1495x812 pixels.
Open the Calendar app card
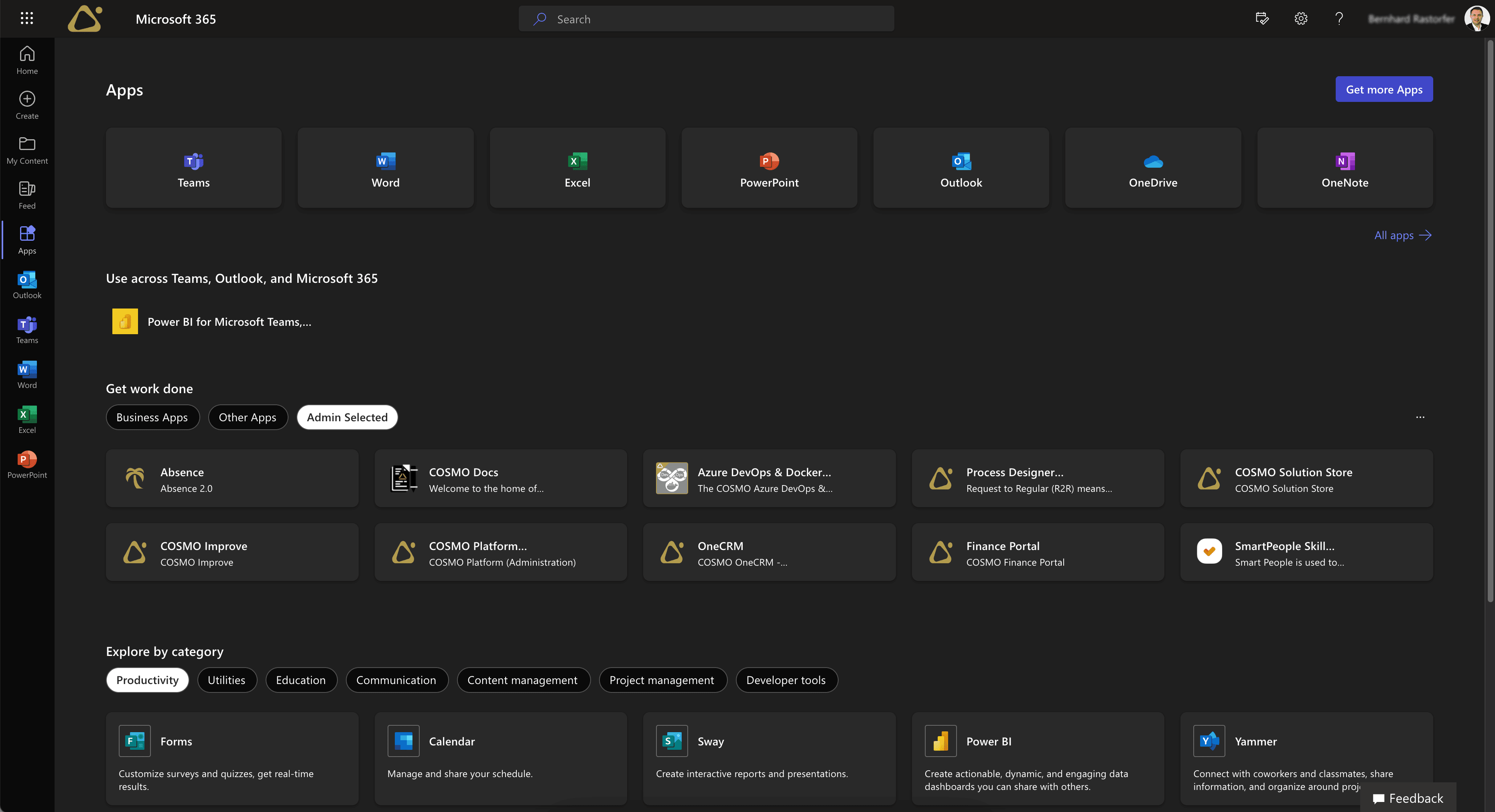pyautogui.click(x=501, y=759)
